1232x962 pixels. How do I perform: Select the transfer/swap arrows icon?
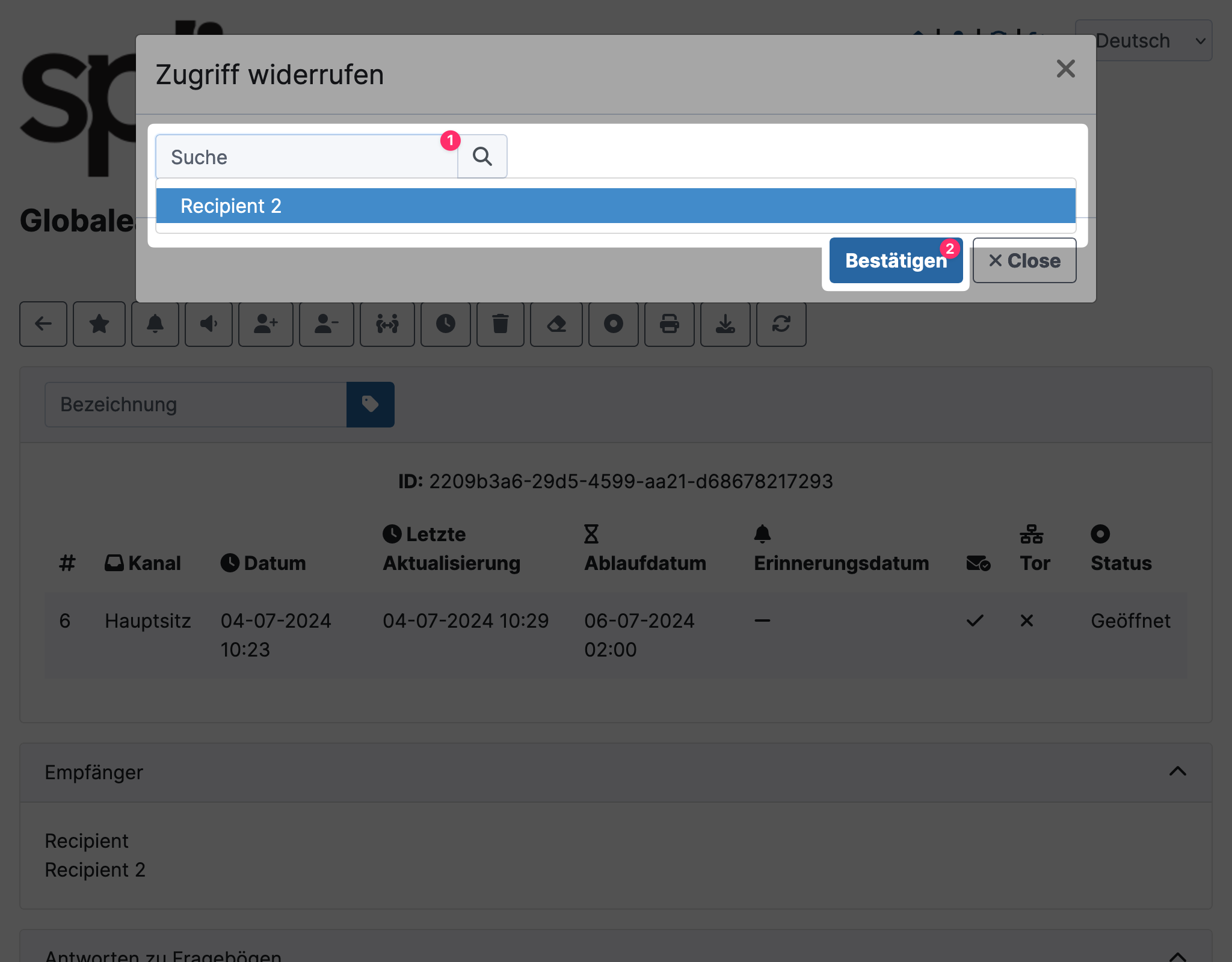coord(388,323)
